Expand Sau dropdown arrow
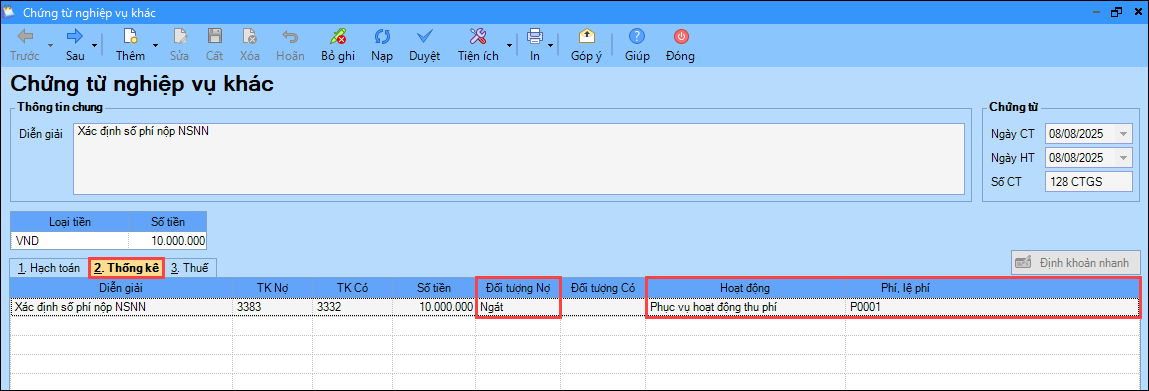This screenshot has height=391, width=1149. [x=95, y=45]
